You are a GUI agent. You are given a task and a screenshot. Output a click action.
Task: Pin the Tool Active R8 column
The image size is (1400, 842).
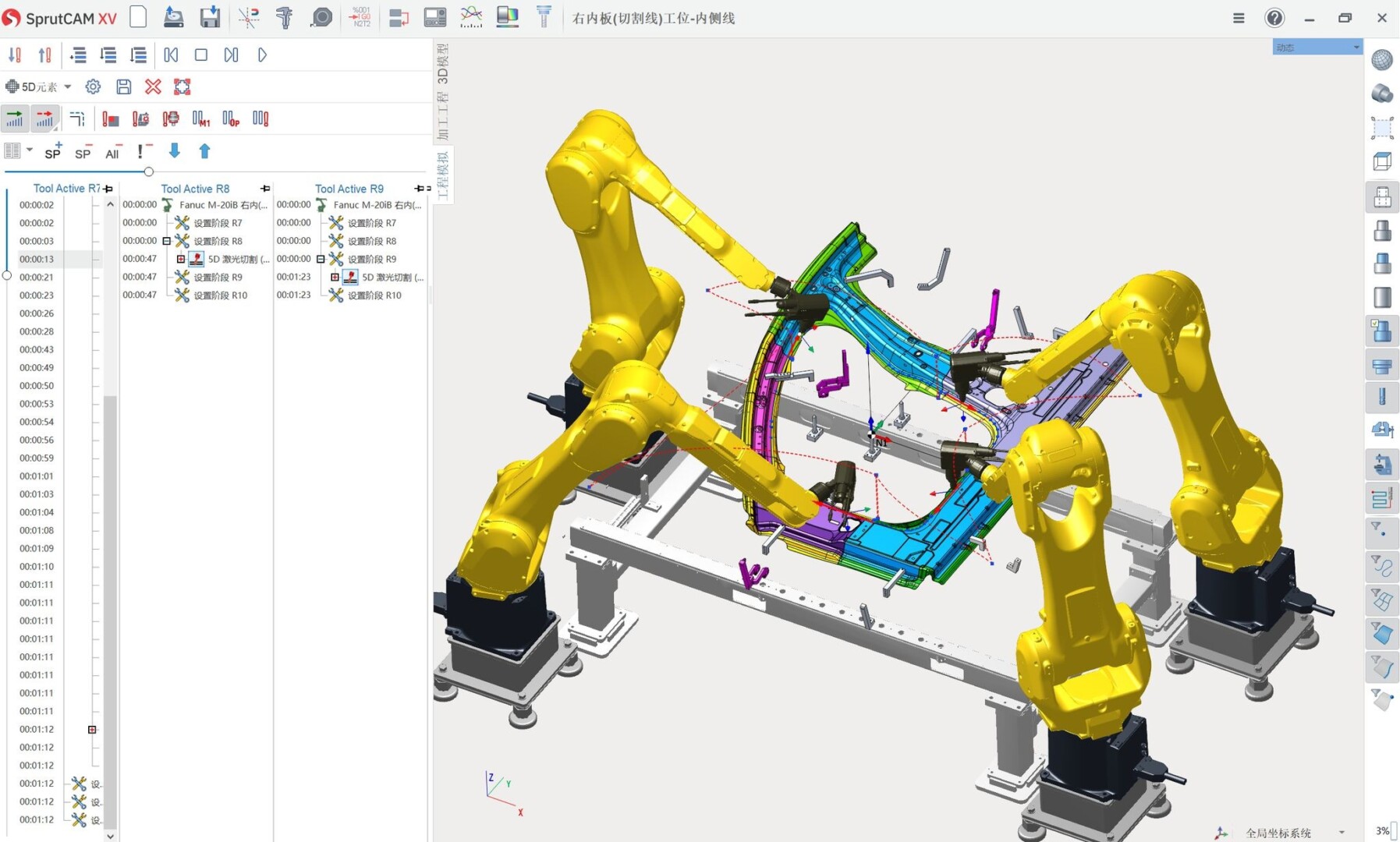265,189
